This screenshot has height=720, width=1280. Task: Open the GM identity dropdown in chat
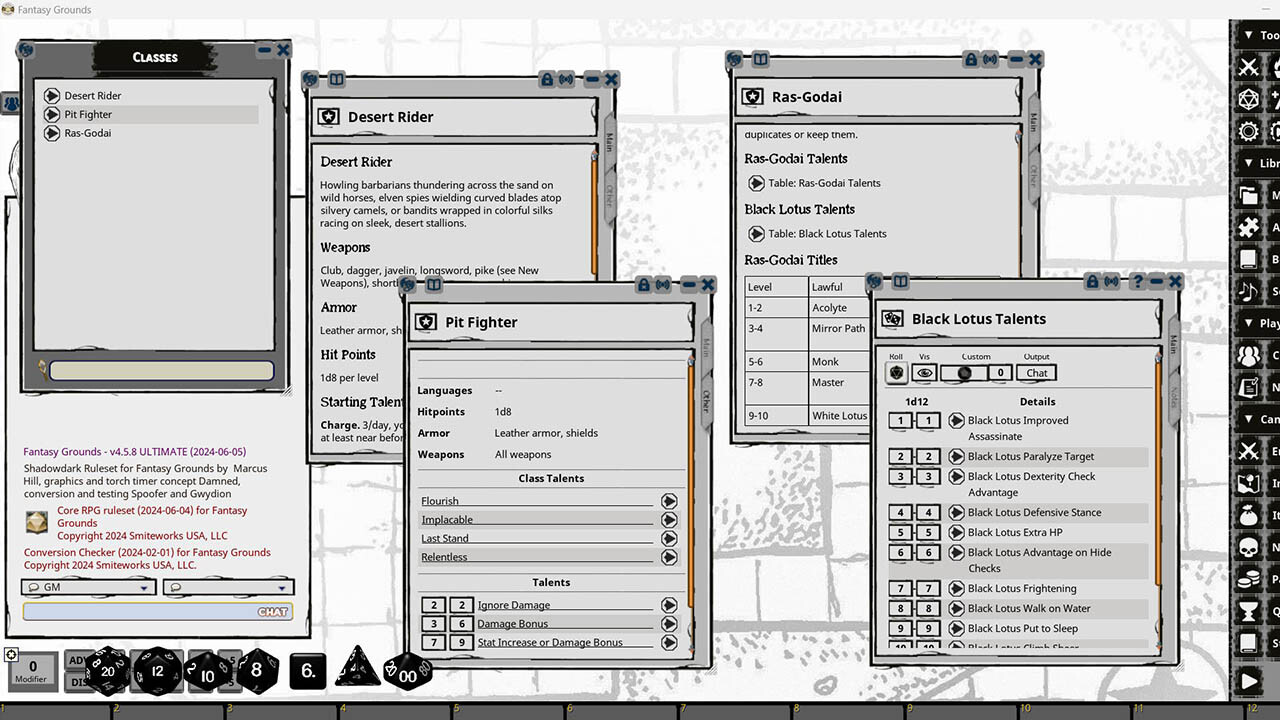[x=86, y=587]
